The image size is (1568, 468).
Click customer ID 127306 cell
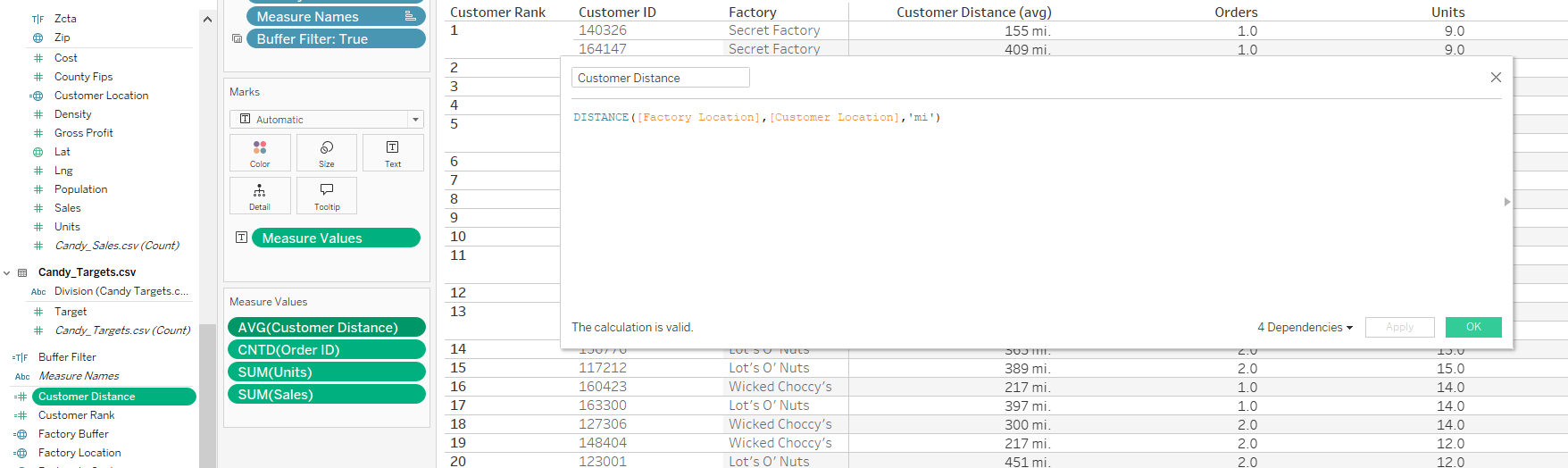click(x=603, y=424)
